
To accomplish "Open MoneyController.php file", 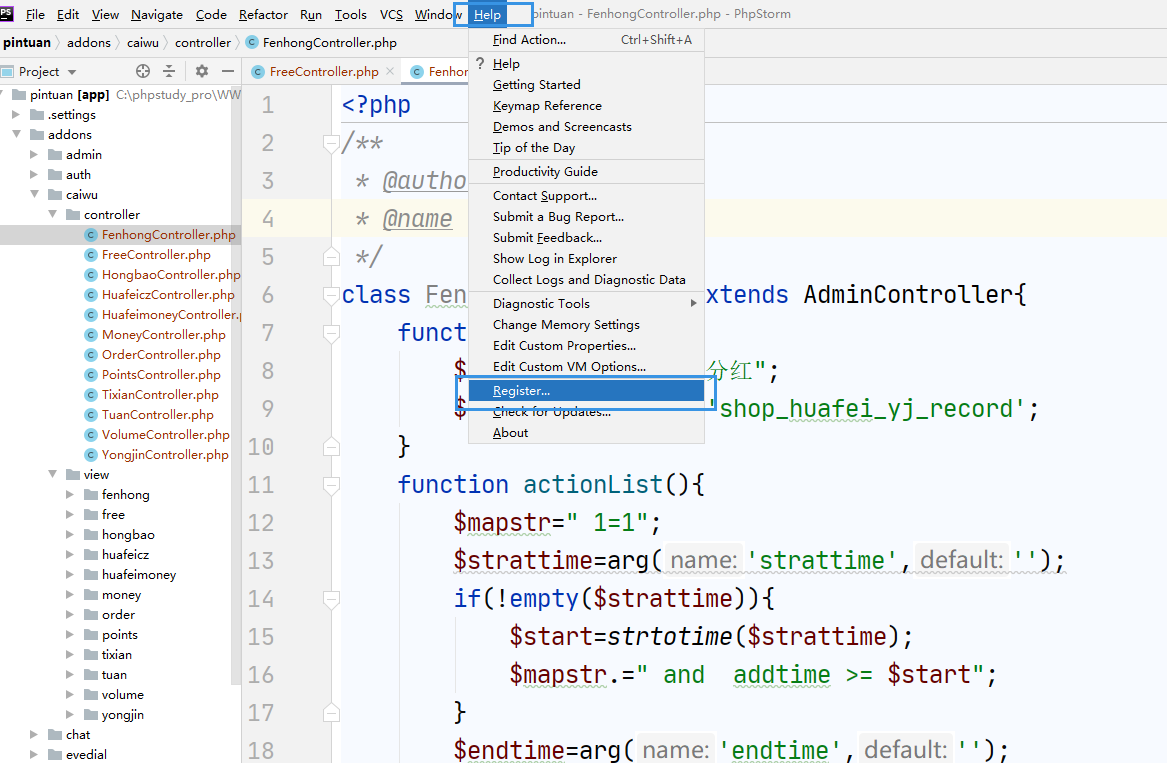I will [164, 335].
